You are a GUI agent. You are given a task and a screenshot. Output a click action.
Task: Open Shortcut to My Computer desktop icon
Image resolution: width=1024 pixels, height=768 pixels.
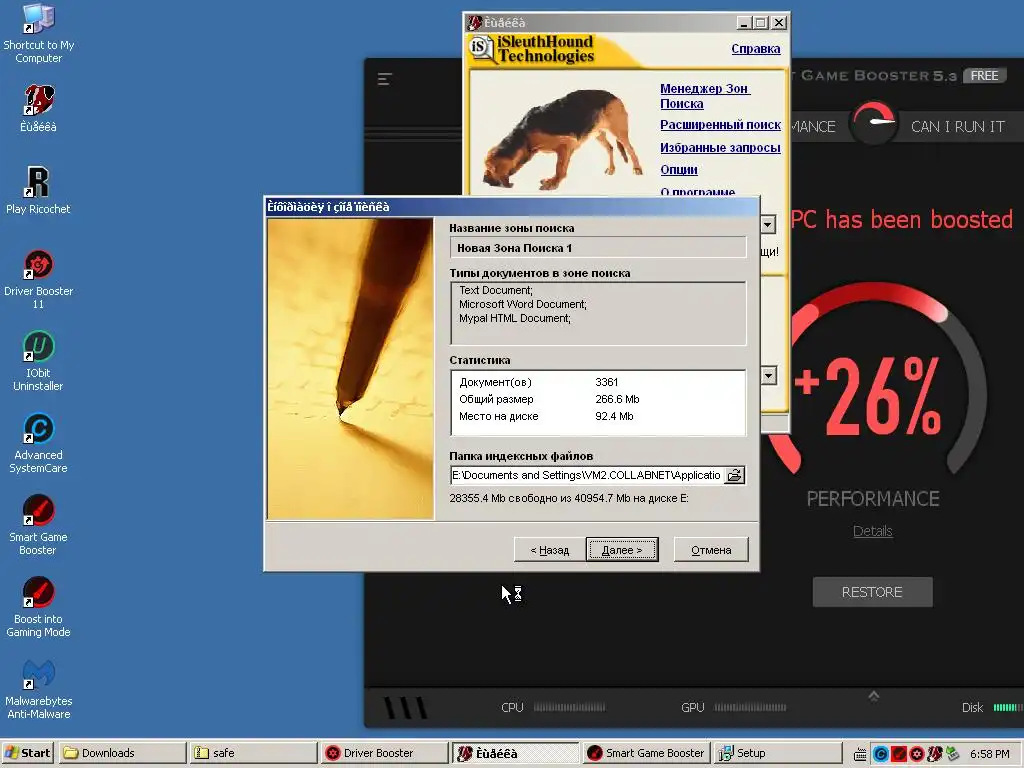[x=39, y=33]
